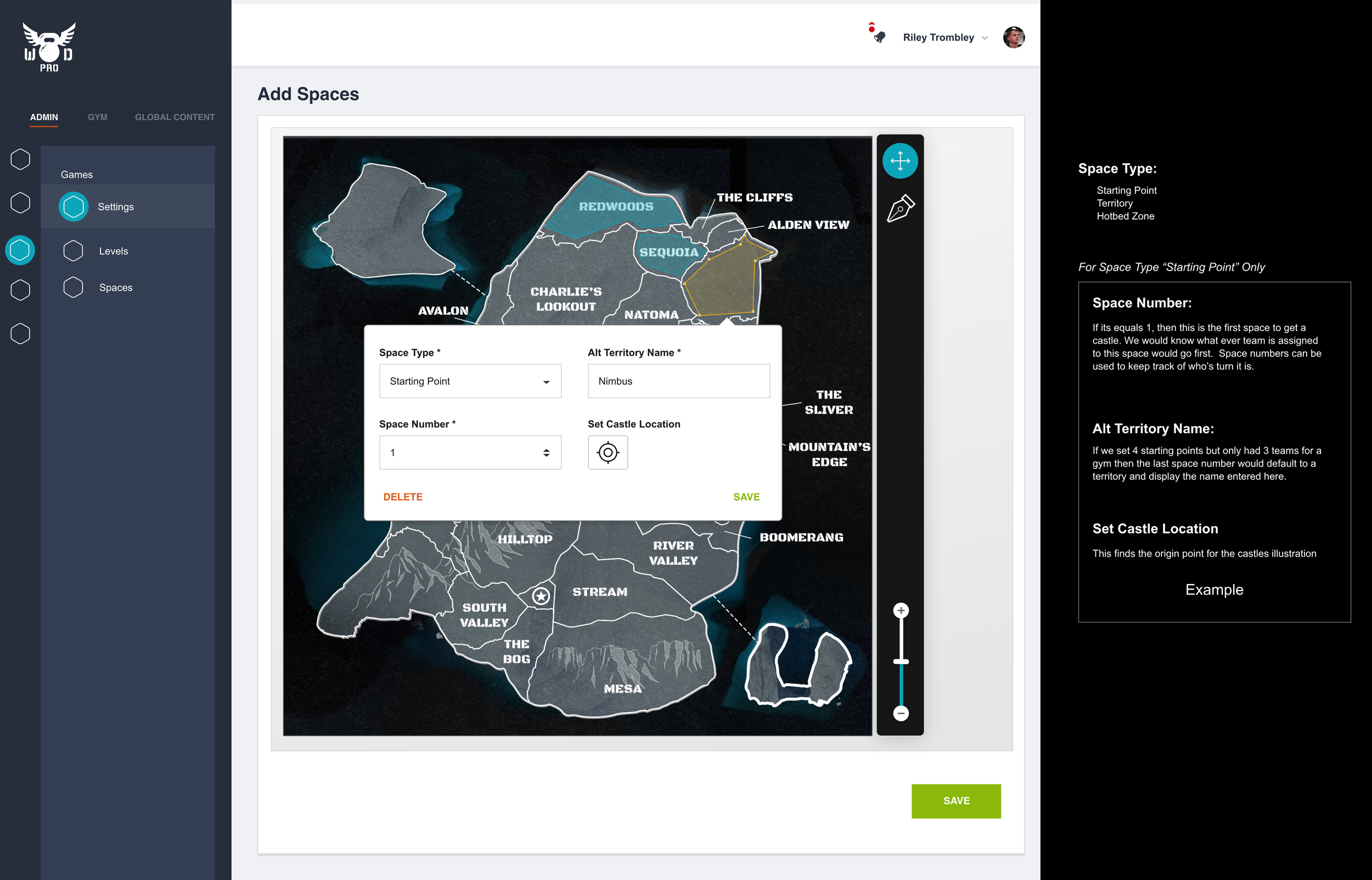Image resolution: width=1372 pixels, height=880 pixels.
Task: Click Riley Trombley's profile avatar
Action: (1013, 38)
